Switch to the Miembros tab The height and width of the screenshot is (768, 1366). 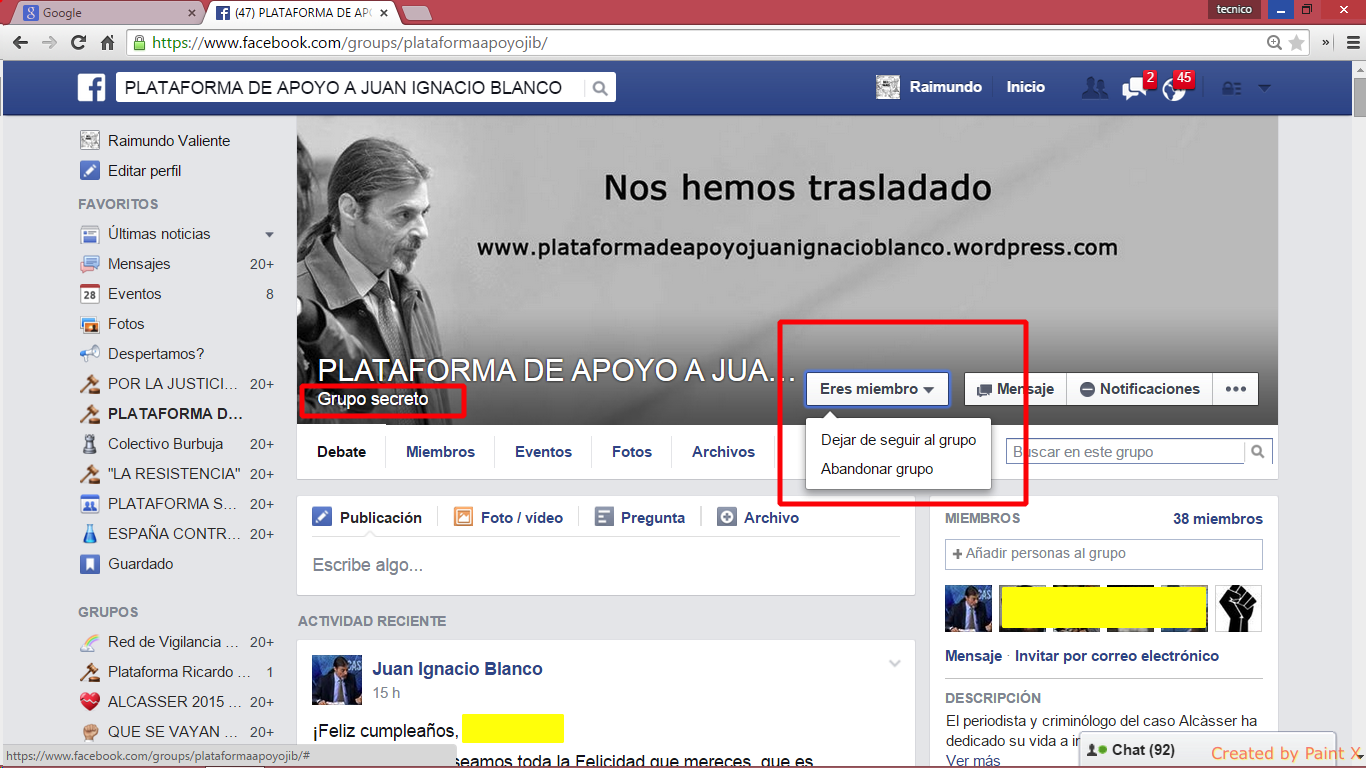[440, 452]
